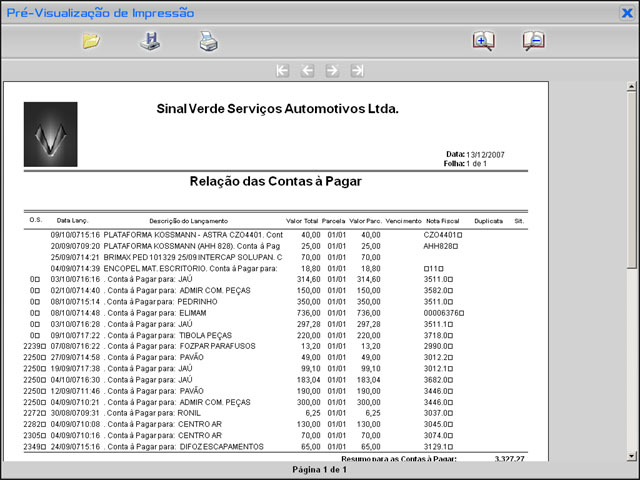This screenshot has width=640, height=480.
Task: Click the save to disk icon
Action: click(149, 41)
